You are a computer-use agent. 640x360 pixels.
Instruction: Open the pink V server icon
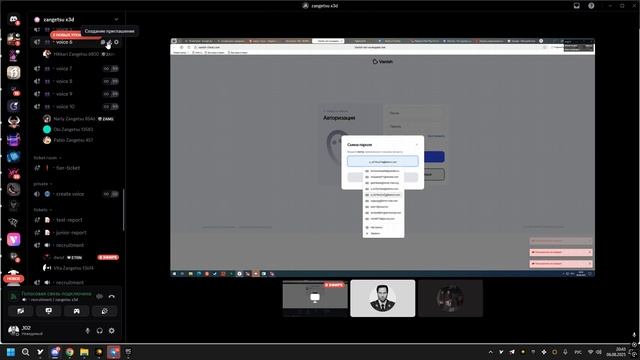(13, 239)
